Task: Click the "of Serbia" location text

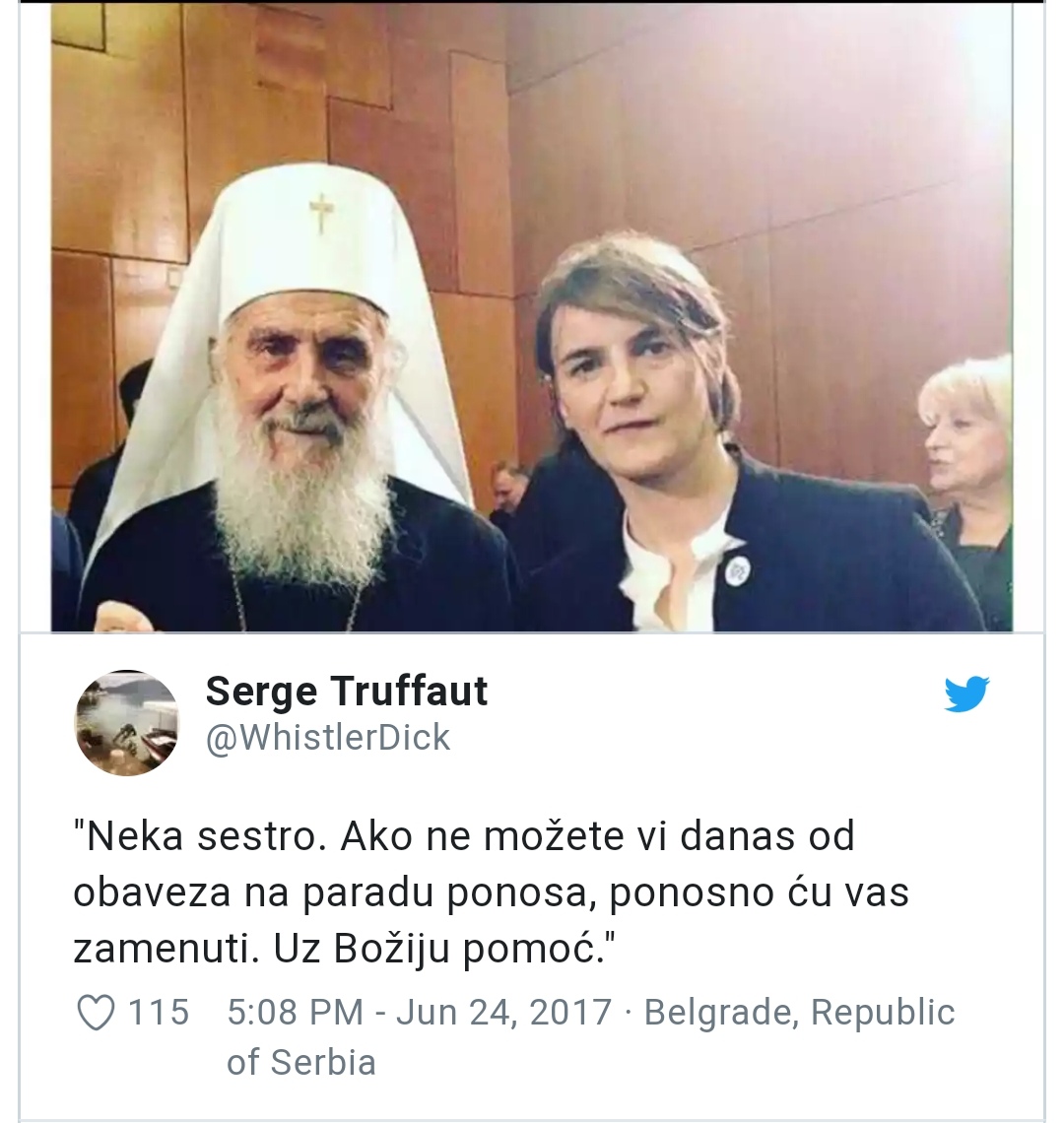Action: click(300, 1062)
